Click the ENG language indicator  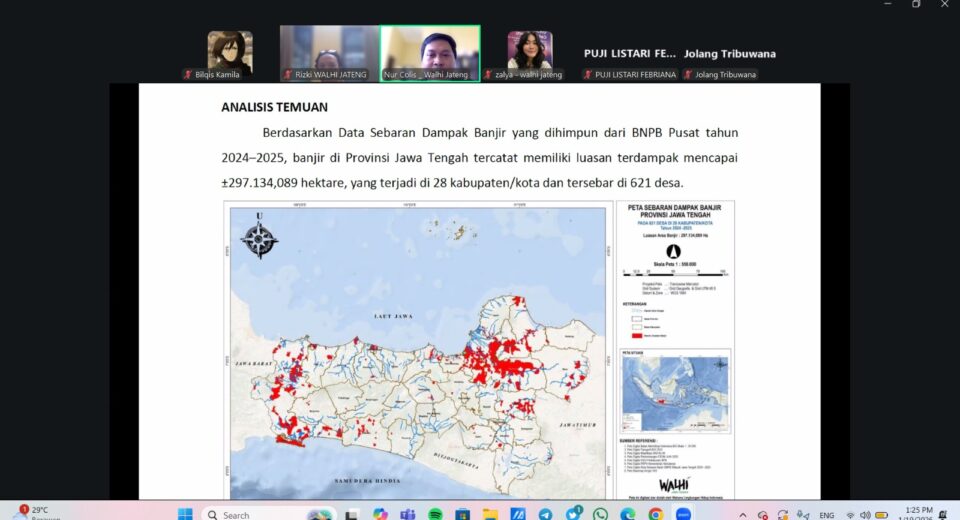(x=827, y=515)
